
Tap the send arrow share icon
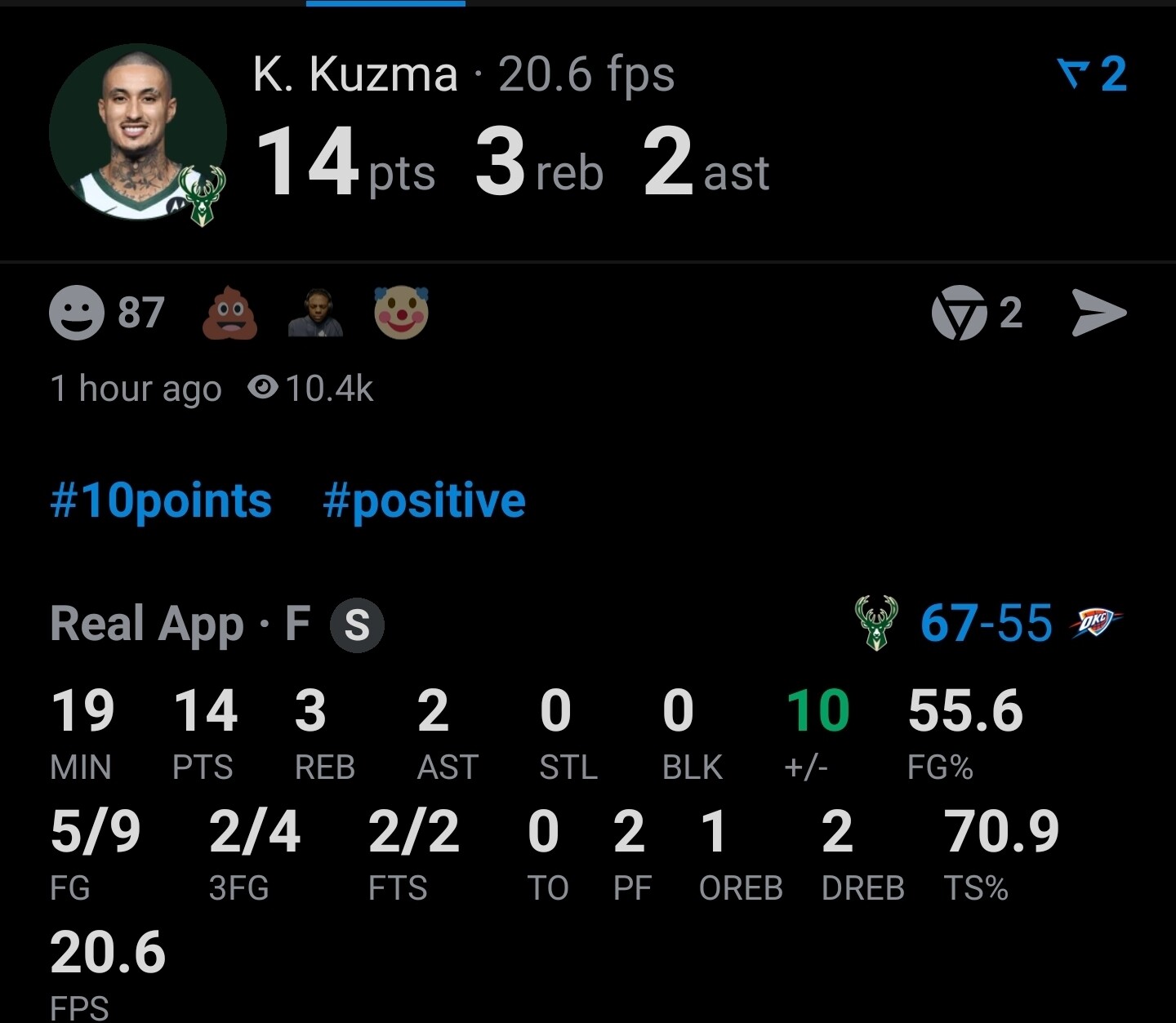tap(1098, 313)
